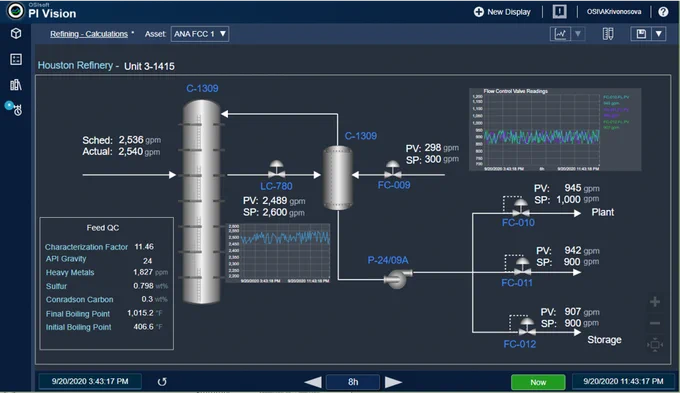680x393 pixels.
Task: Open the Graphic Library books icon
Action: coord(16,85)
